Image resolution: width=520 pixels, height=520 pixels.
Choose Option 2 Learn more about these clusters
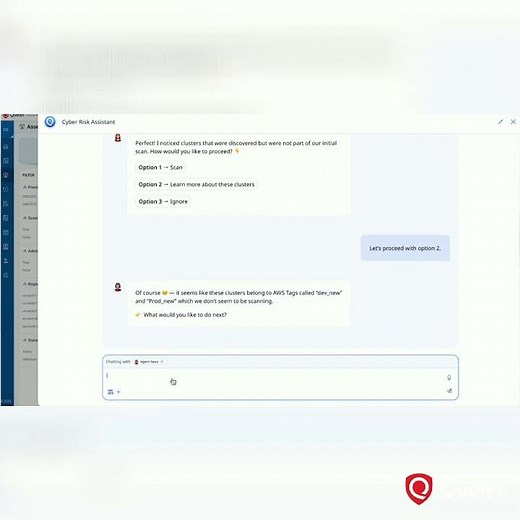click(196, 184)
